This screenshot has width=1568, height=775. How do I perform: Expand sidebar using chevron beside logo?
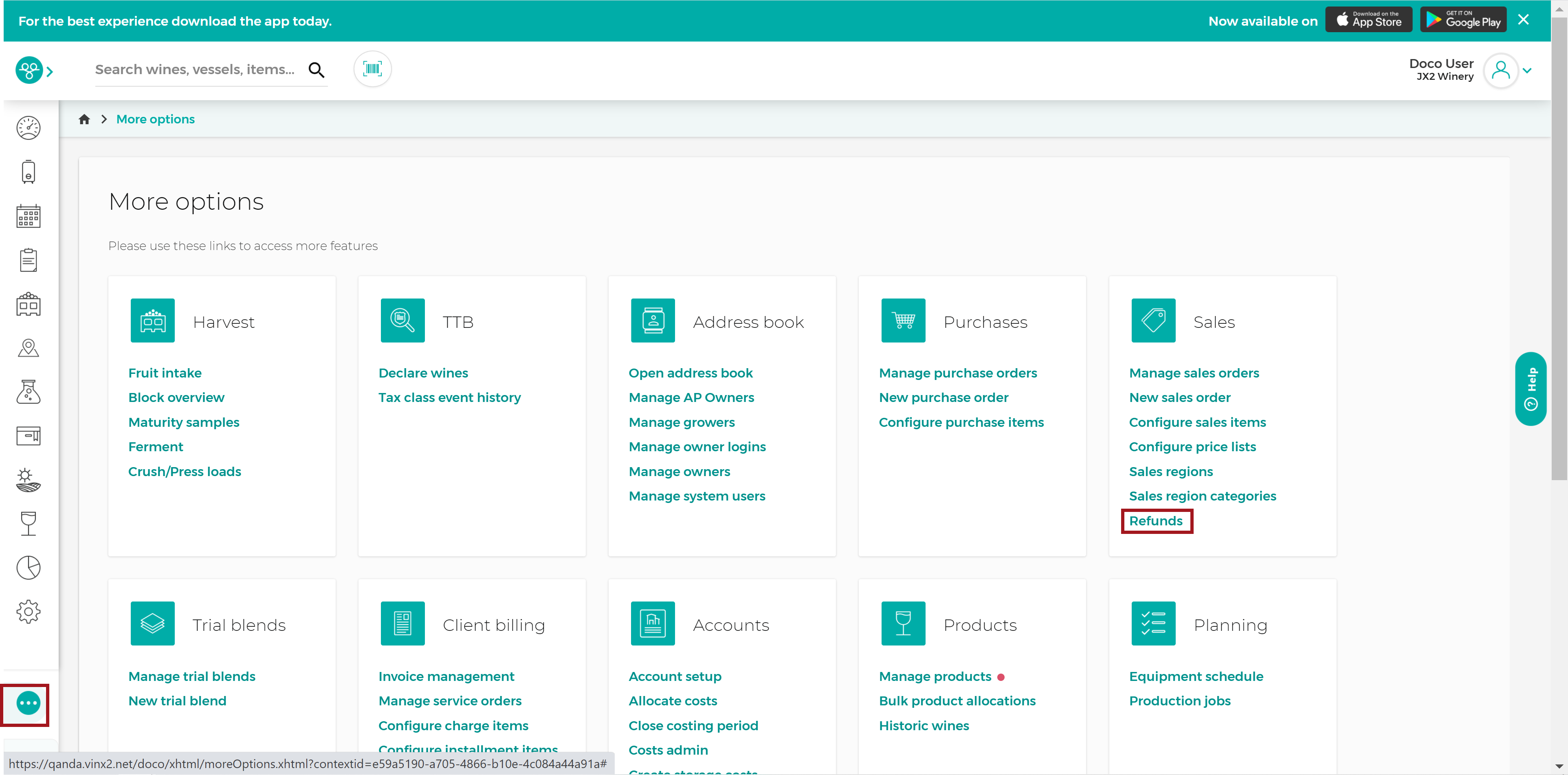tap(50, 72)
